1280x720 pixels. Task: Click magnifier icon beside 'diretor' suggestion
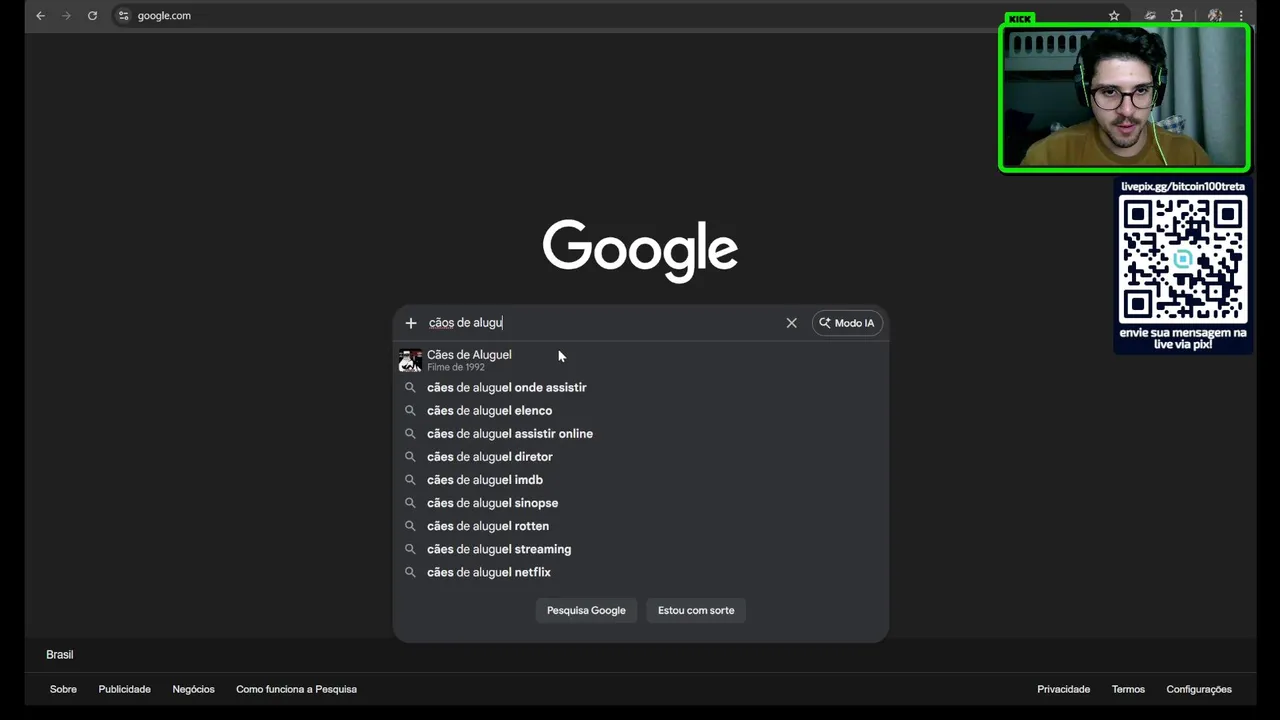click(410, 456)
